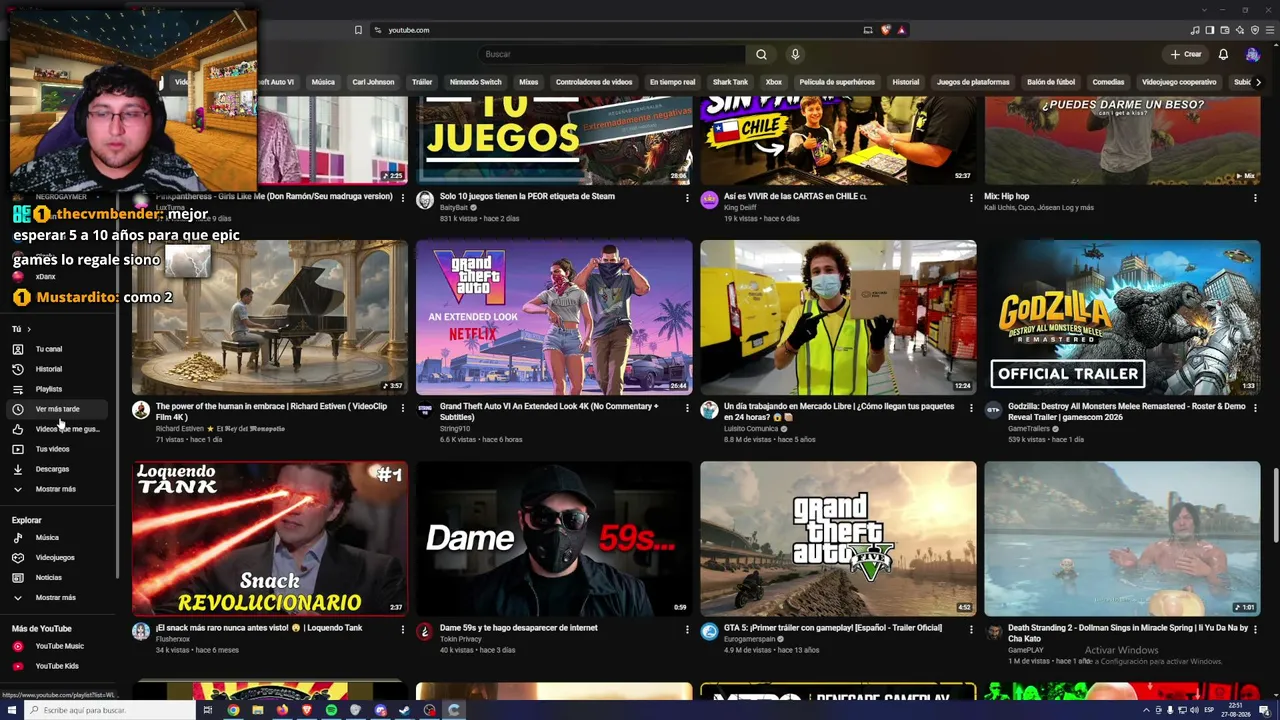Open Historial in the sidebar
This screenshot has height=720, width=1280.
(55, 369)
